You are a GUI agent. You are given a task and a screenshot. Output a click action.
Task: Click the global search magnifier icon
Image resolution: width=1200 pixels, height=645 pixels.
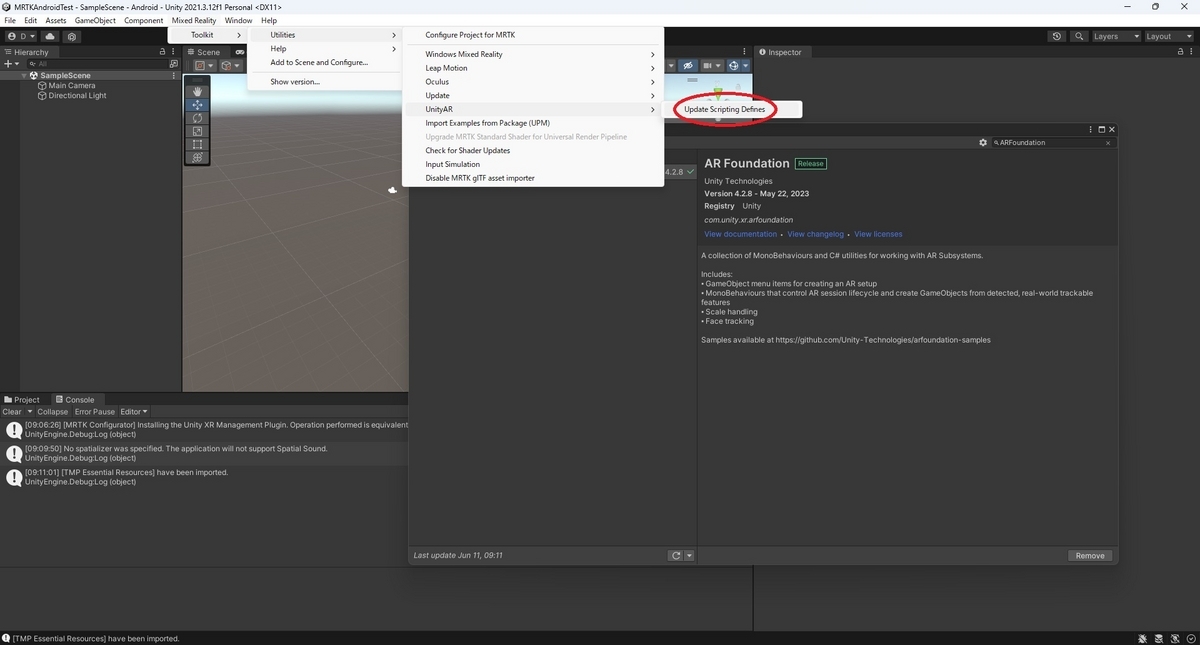click(x=1079, y=36)
